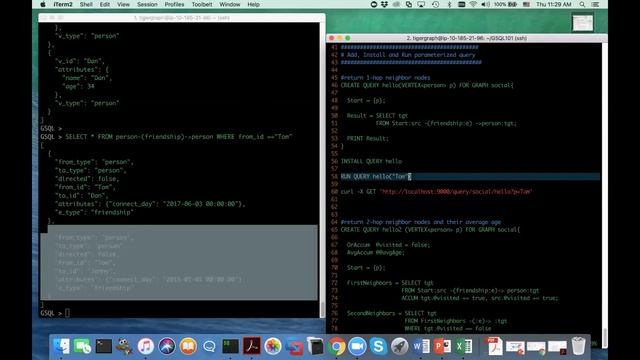
Task: Click the 'AvgAccum @@avgAge;' line
Action: point(376,253)
